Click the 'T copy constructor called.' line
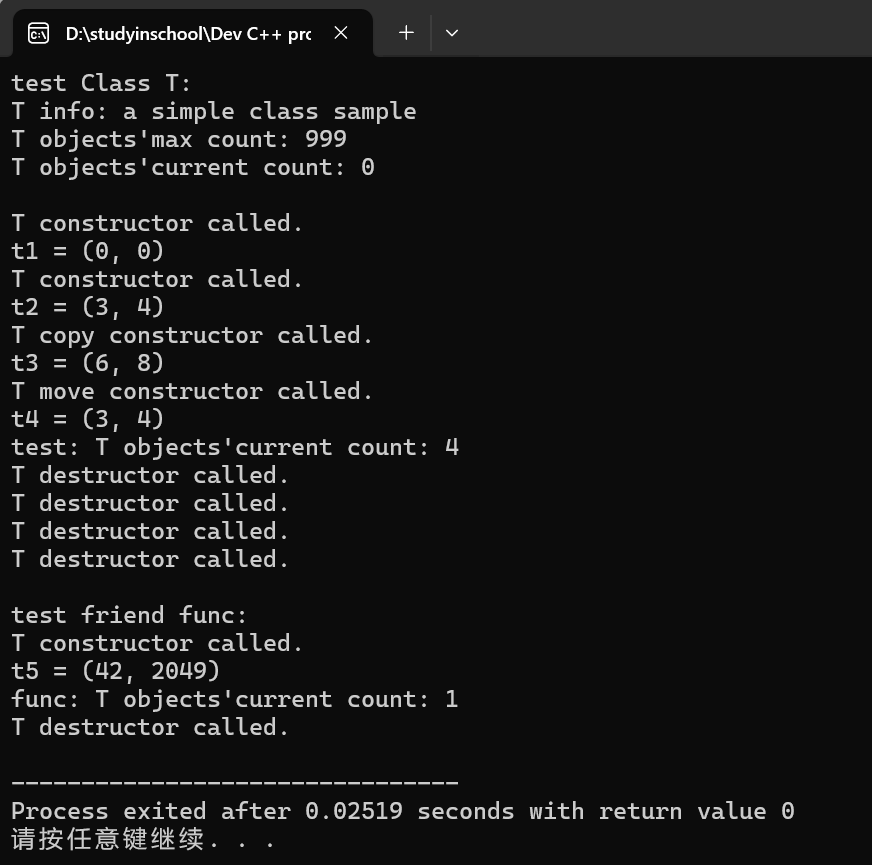Image resolution: width=872 pixels, height=865 pixels. 192,335
